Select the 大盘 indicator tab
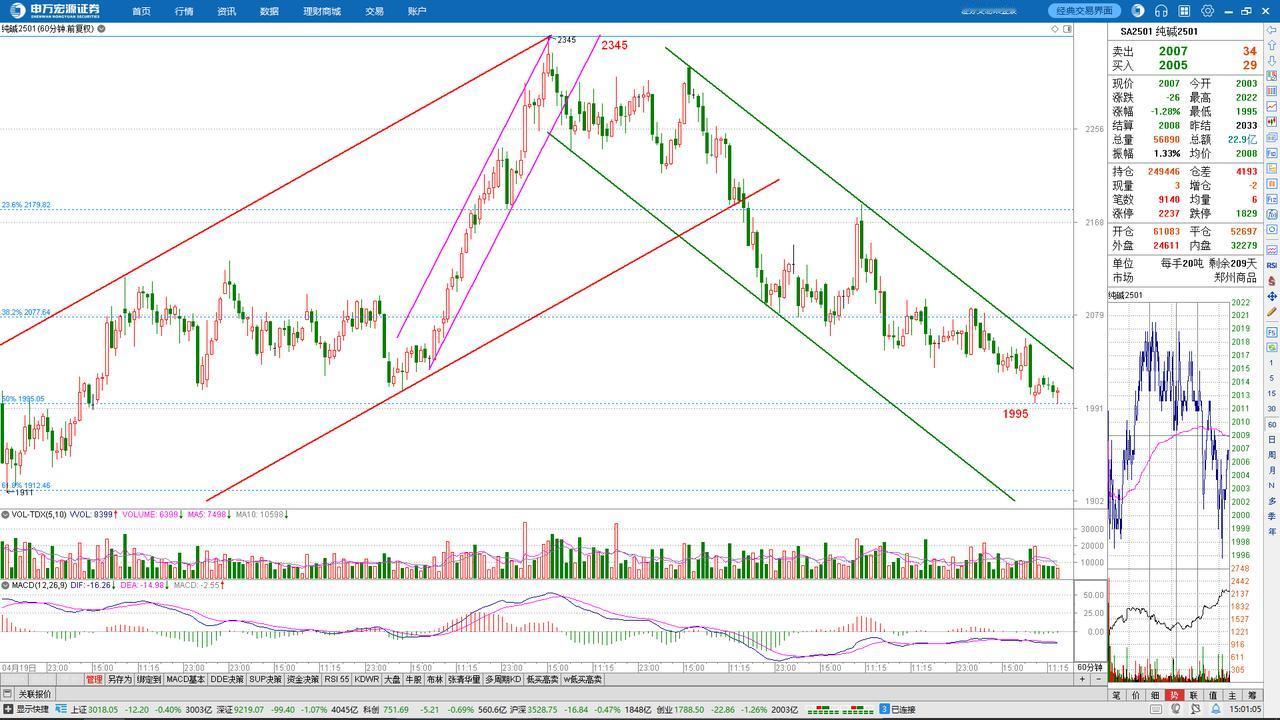 [392, 679]
